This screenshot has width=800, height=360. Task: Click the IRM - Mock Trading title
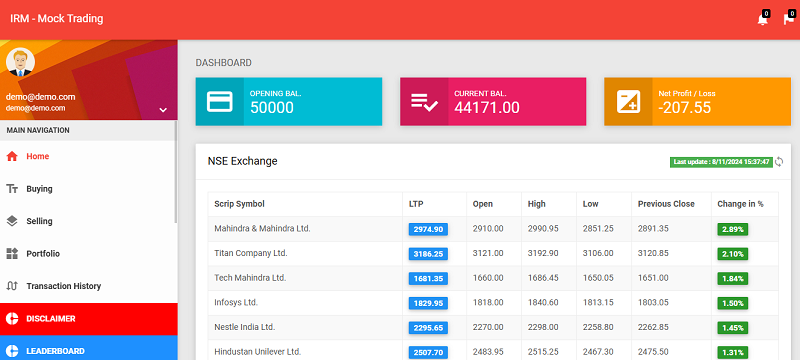[57, 19]
